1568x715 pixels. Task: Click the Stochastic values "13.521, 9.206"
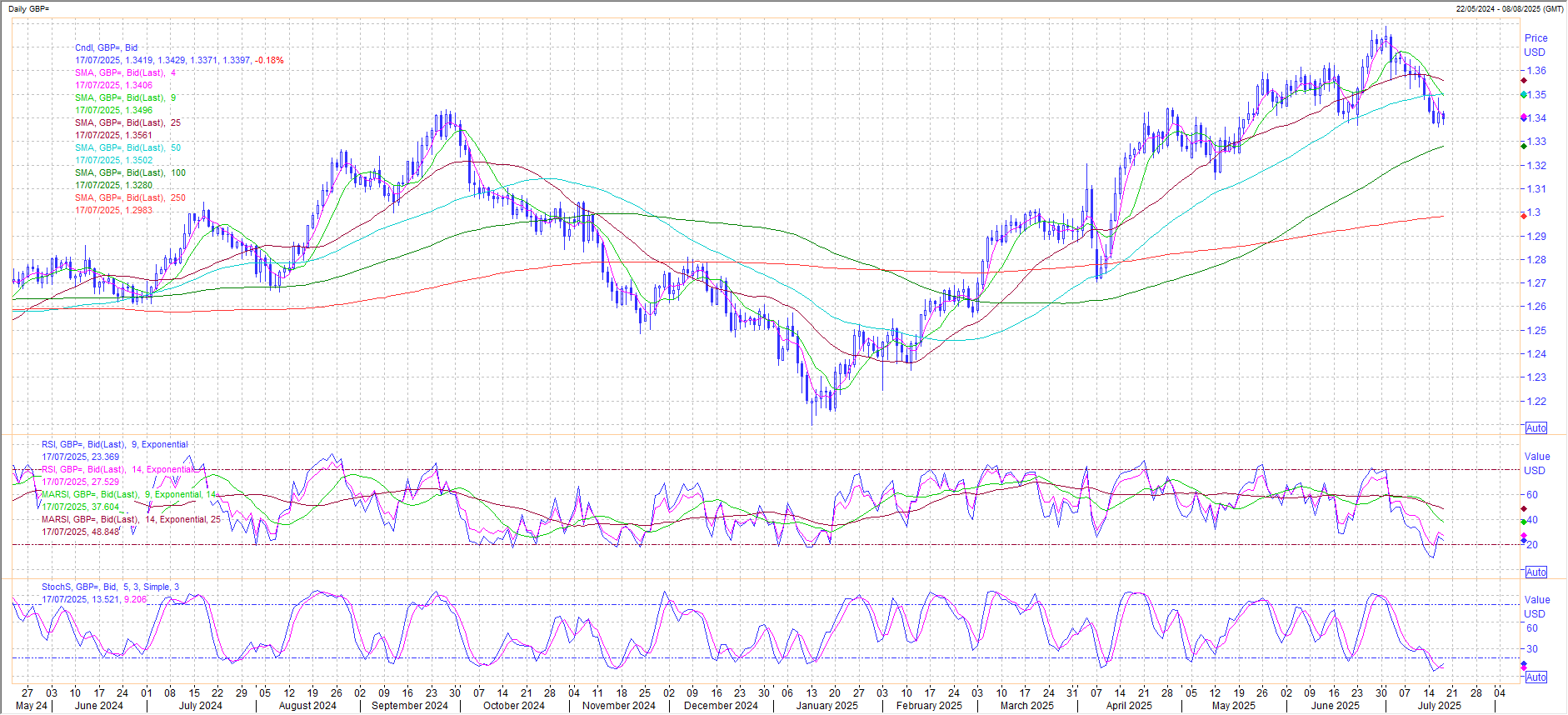tap(118, 599)
